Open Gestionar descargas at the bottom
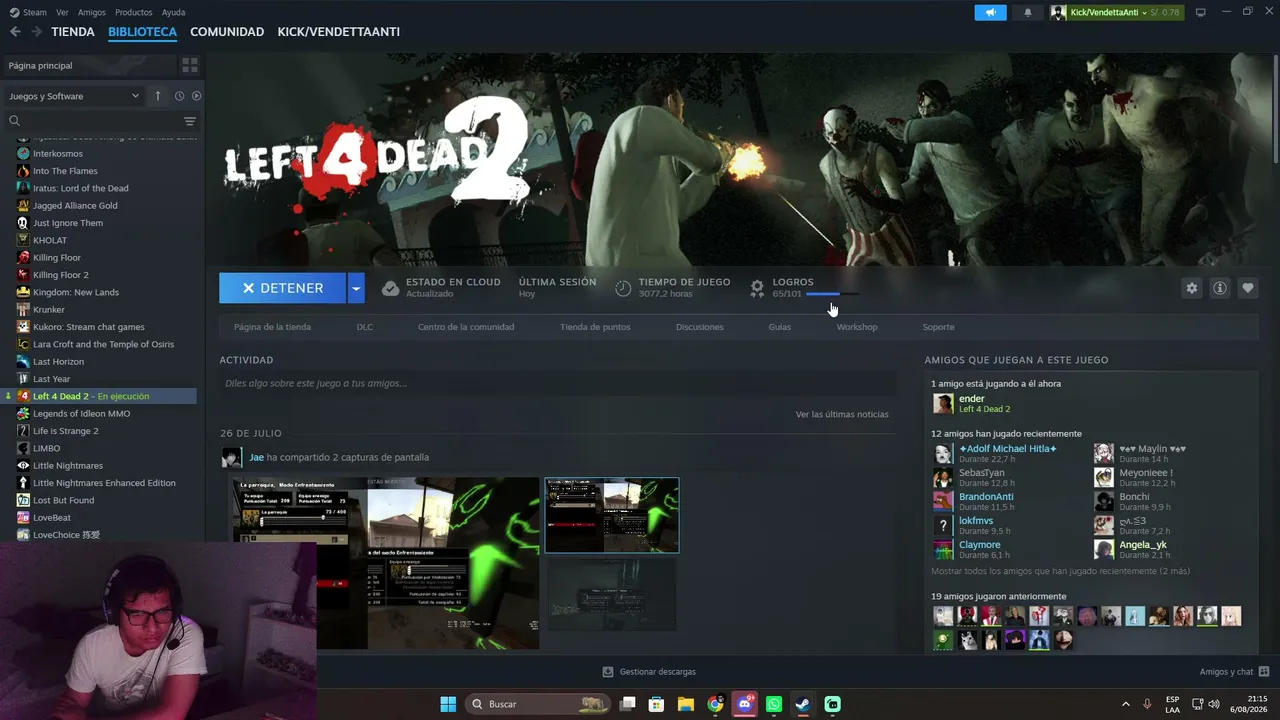This screenshot has height=720, width=1280. tap(648, 672)
